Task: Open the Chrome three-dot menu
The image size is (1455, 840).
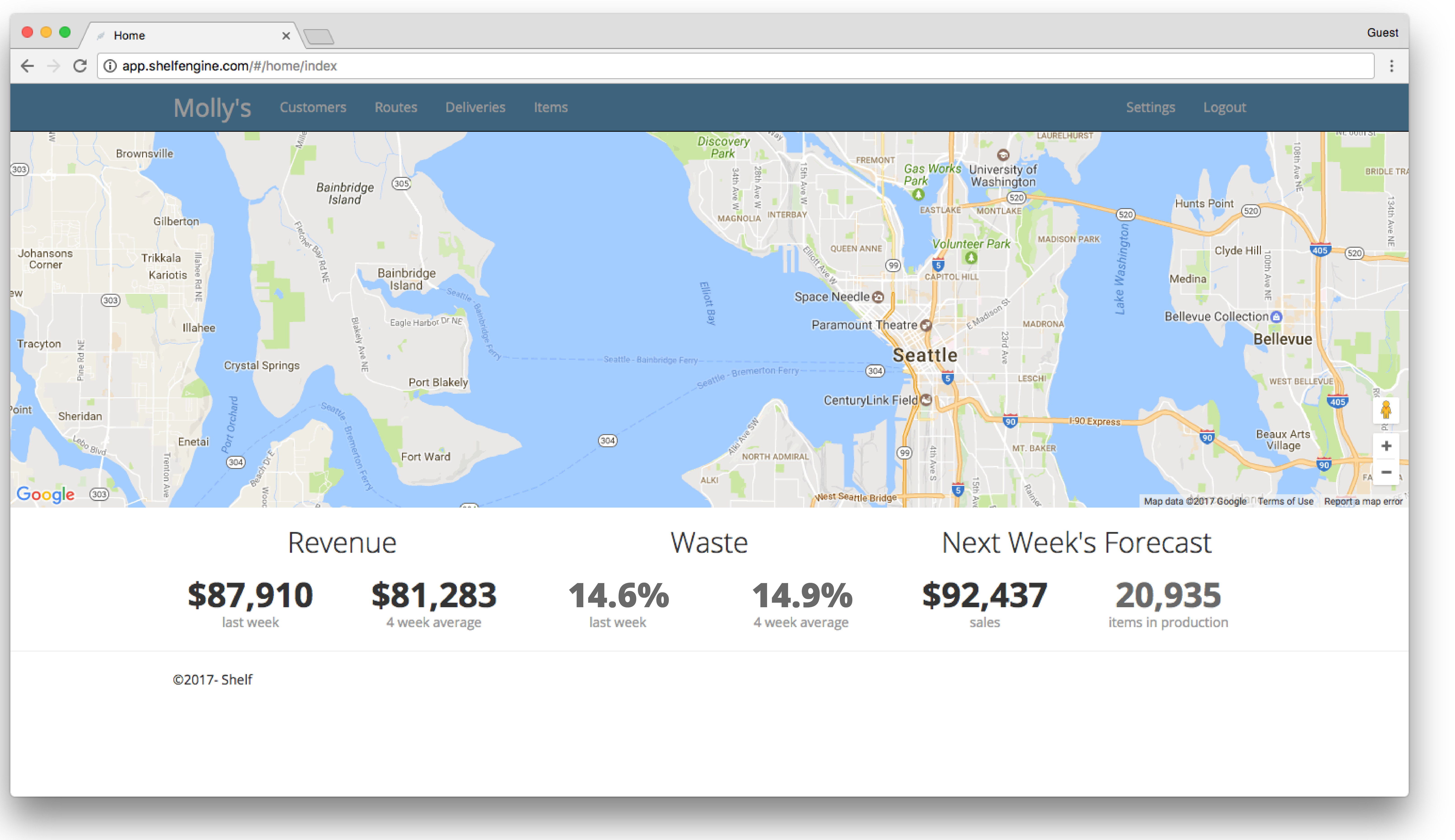Action: [1391, 66]
